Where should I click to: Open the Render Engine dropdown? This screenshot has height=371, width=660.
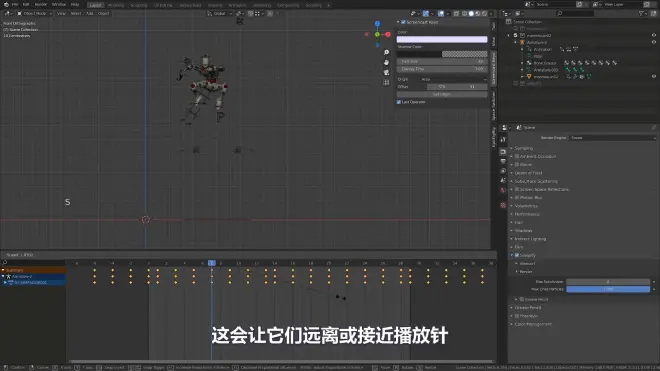tap(613, 138)
